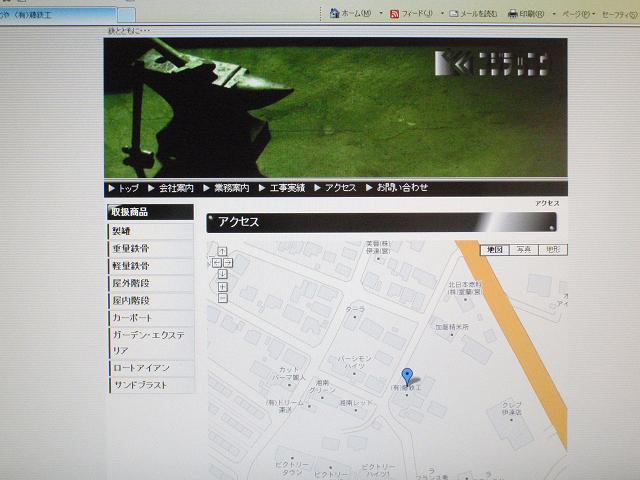Zoom in the map with plus button
Screen dimensions: 640x480
[222, 287]
